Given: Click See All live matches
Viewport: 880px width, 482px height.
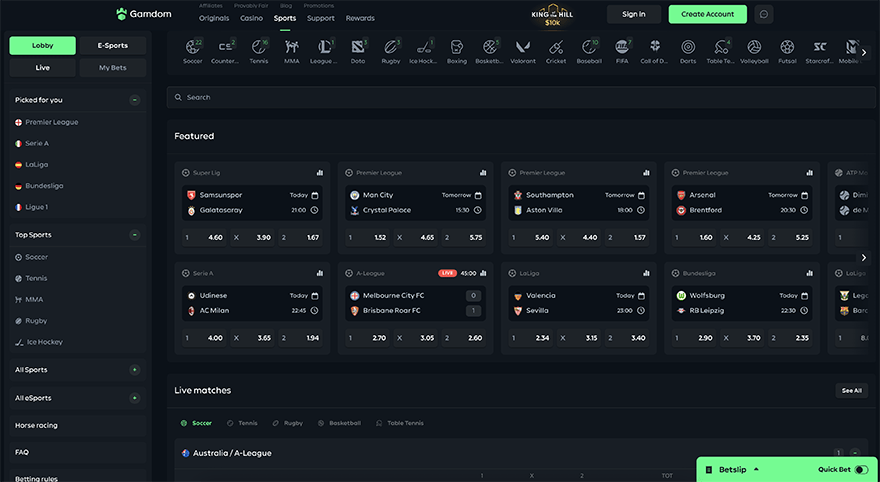Looking at the screenshot, I should point(851,391).
